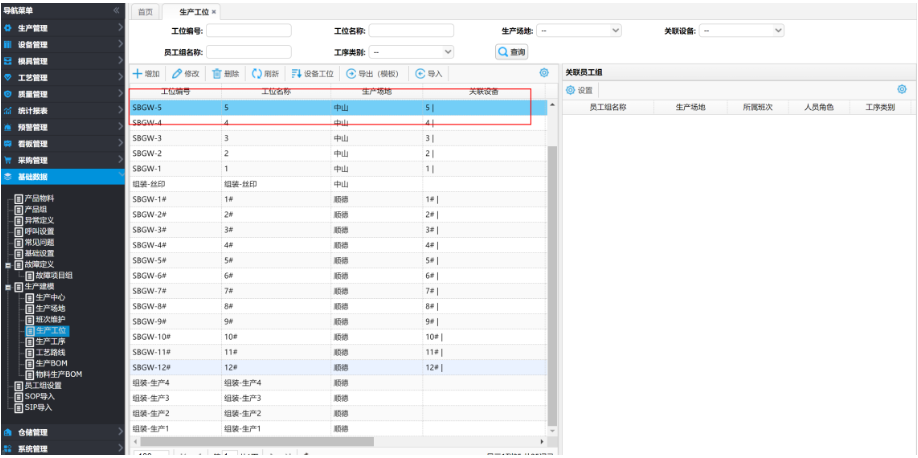The image size is (918, 458).
Task: Click the 增加 (add) toolbar icon
Action: pos(138,74)
